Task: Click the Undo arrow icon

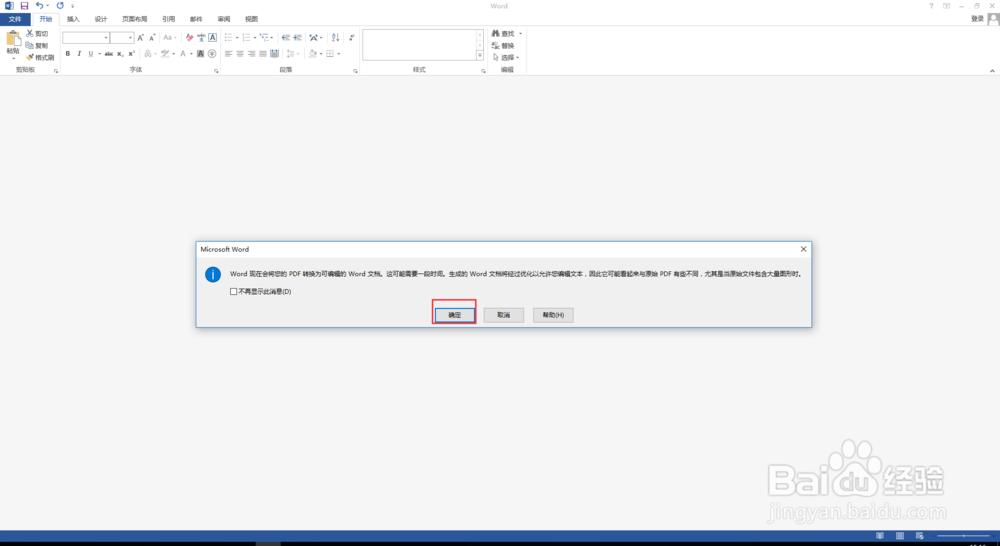Action: click(x=39, y=6)
